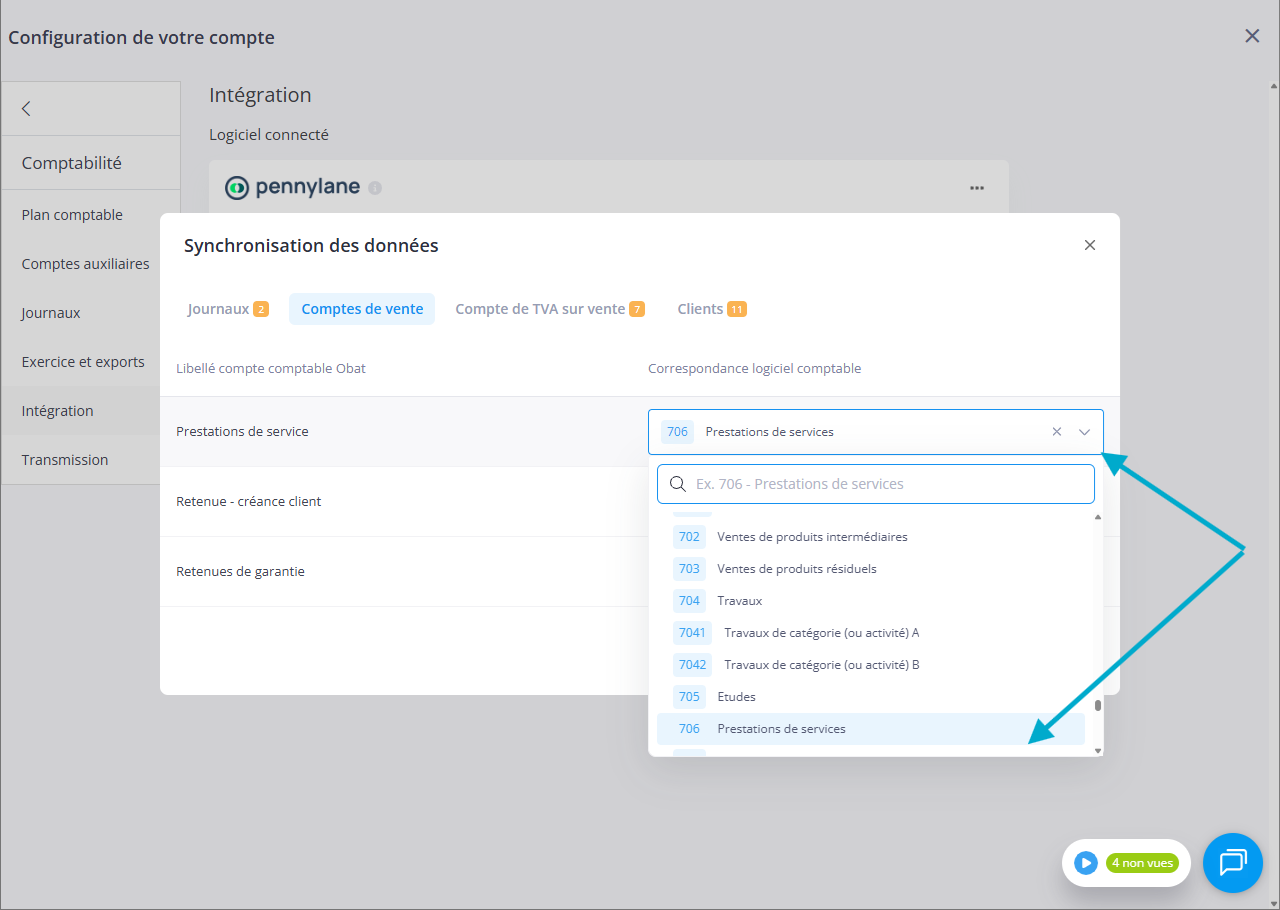Click the Pennylane info icon
1280x910 pixels.
coord(375,188)
